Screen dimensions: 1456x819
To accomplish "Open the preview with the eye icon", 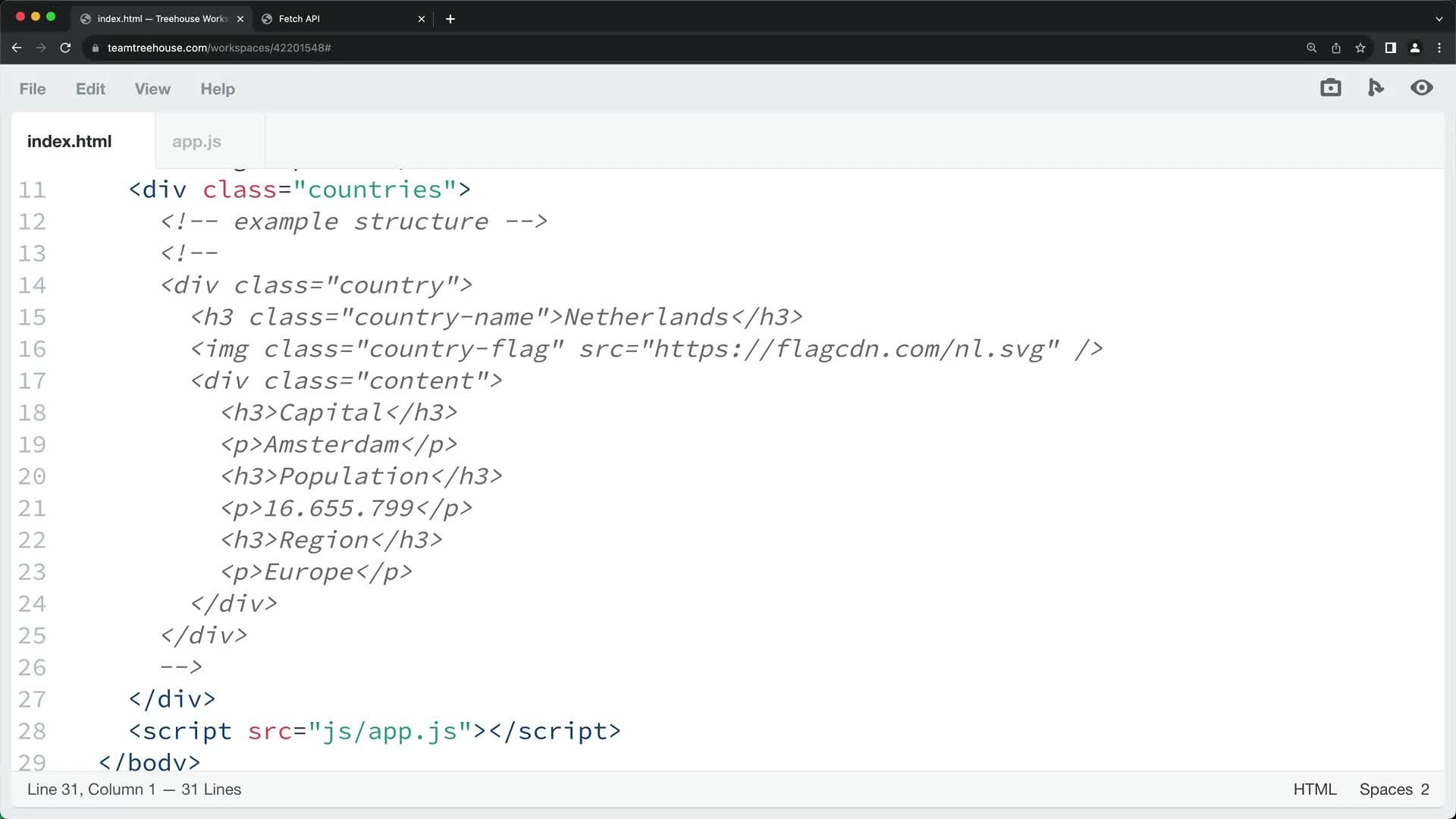I will click(x=1423, y=88).
